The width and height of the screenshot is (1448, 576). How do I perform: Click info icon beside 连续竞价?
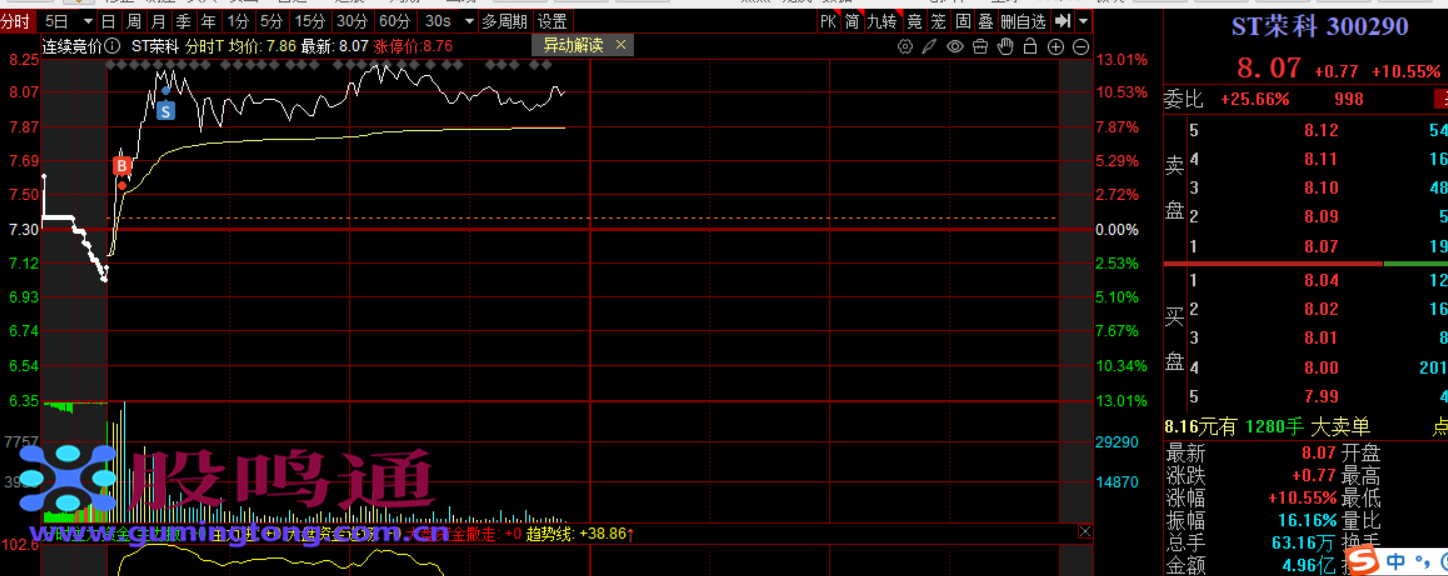click(x=112, y=45)
